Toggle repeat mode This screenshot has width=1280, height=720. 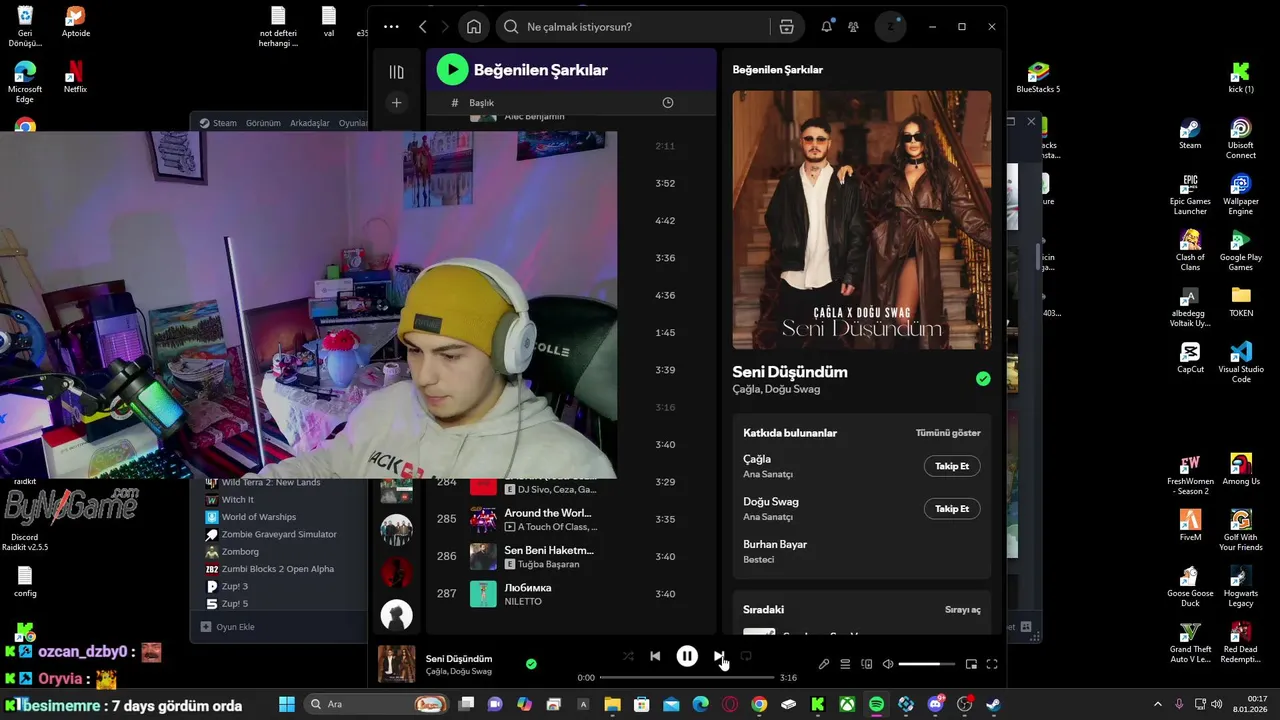[x=746, y=656]
